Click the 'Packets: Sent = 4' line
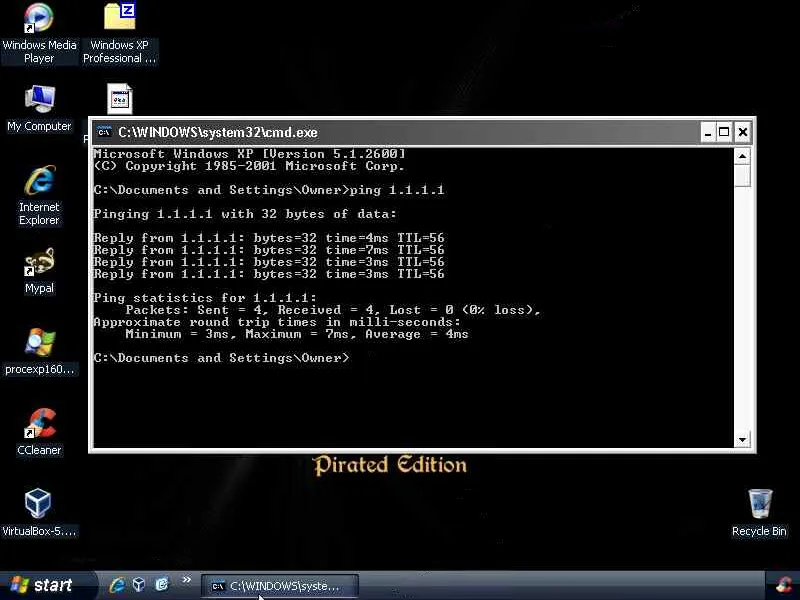Image resolution: width=800 pixels, height=600 pixels. click(333, 310)
